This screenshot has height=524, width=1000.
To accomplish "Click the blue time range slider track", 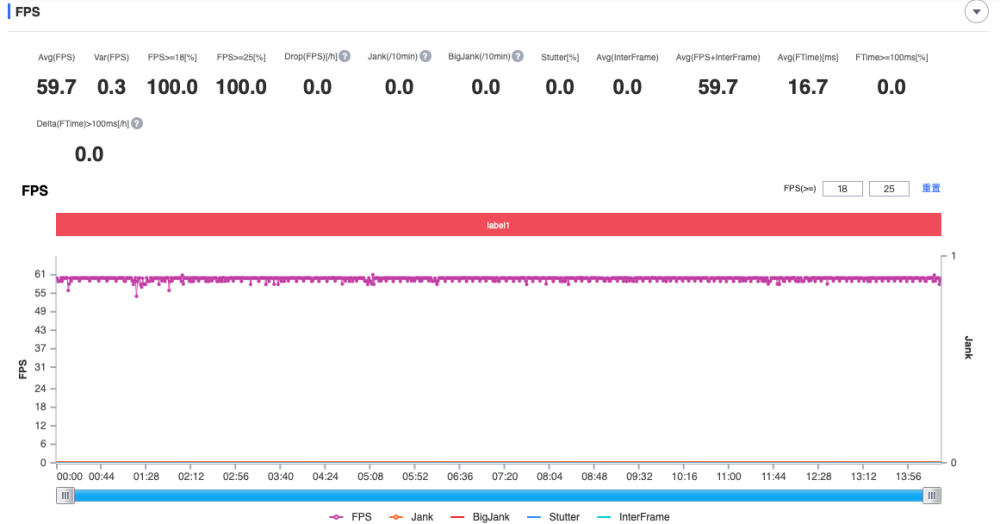I will (499, 495).
